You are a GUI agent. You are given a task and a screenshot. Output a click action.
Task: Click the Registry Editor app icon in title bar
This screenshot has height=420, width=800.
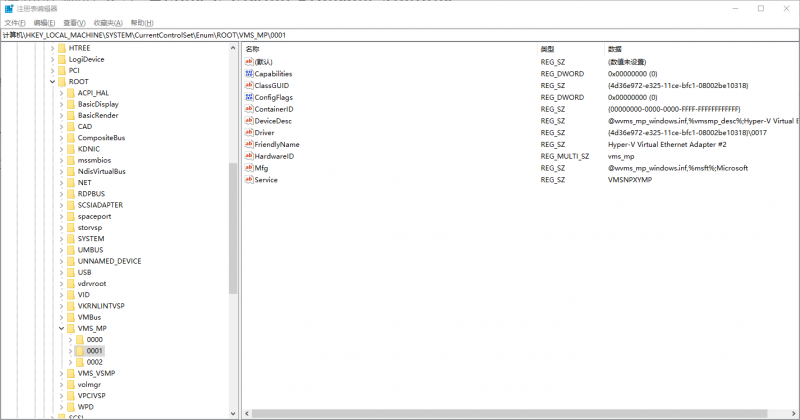8,8
